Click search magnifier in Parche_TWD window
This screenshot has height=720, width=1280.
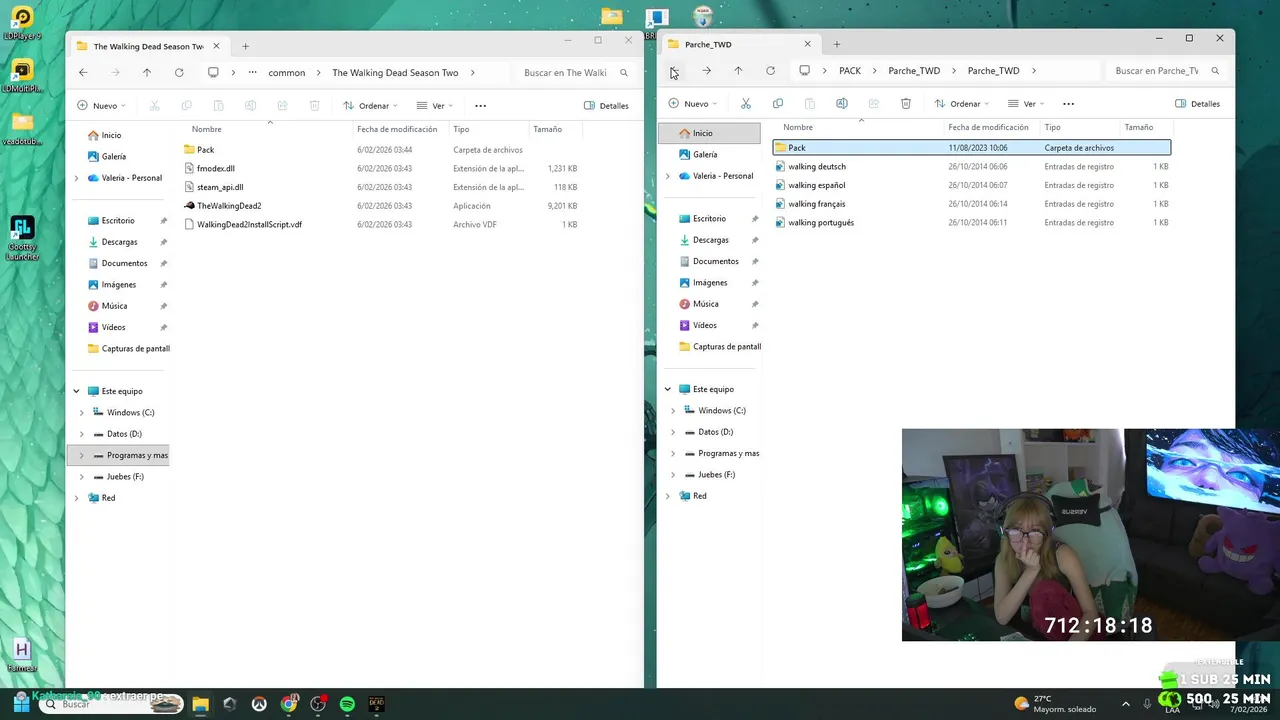click(x=1215, y=70)
